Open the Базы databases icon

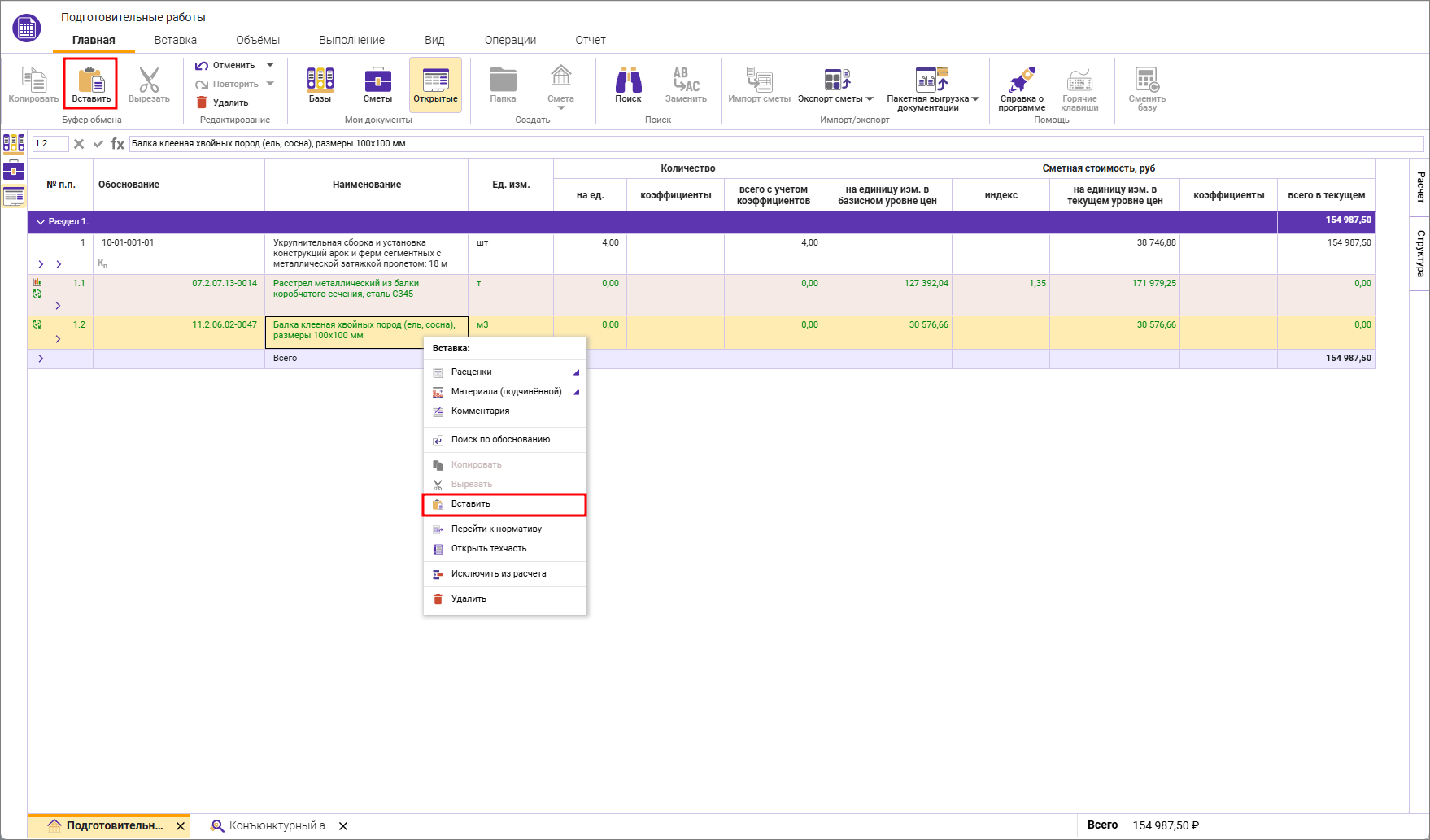click(x=320, y=81)
